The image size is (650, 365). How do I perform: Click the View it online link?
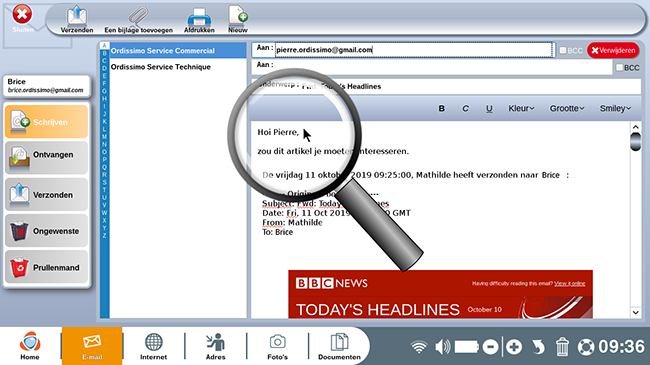[x=570, y=283]
